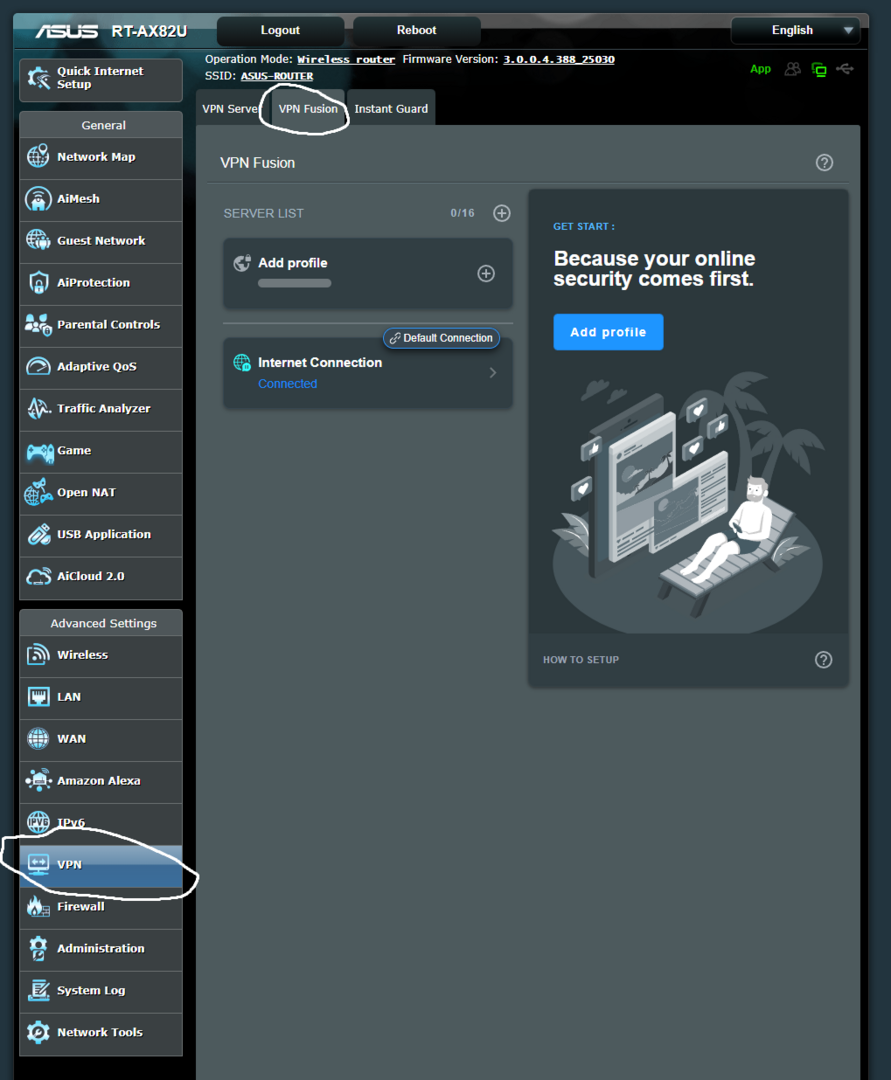This screenshot has width=891, height=1080.
Task: Open the connected clients icon
Action: coord(792,69)
